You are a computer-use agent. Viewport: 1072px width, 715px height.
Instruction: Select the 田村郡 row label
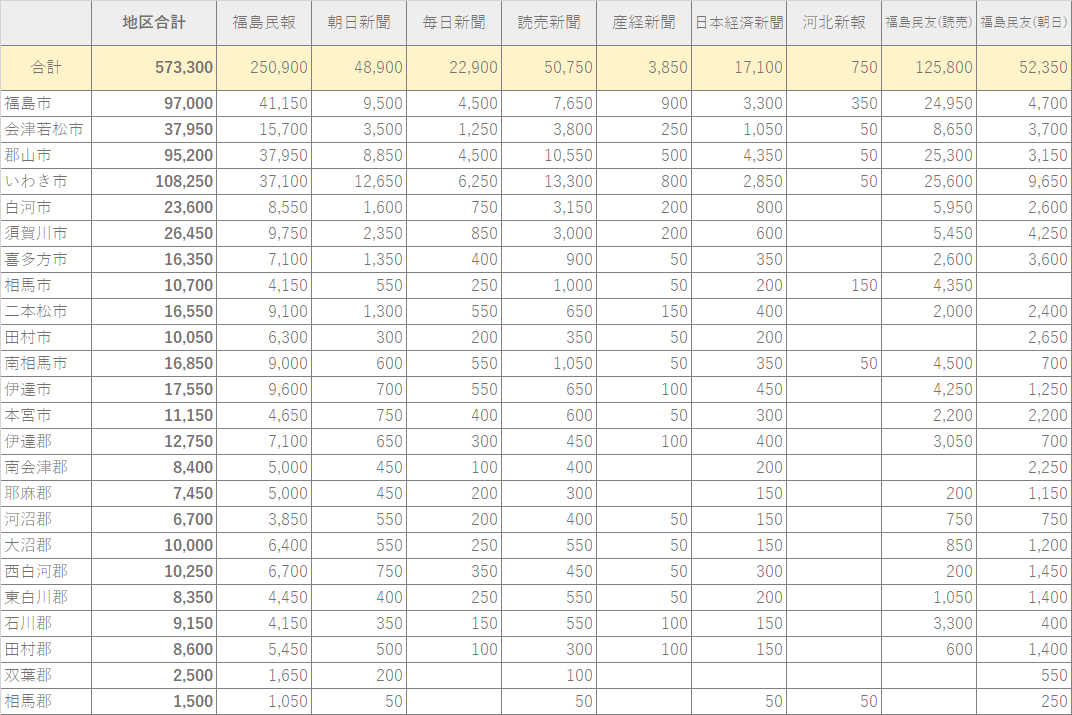click(46, 649)
